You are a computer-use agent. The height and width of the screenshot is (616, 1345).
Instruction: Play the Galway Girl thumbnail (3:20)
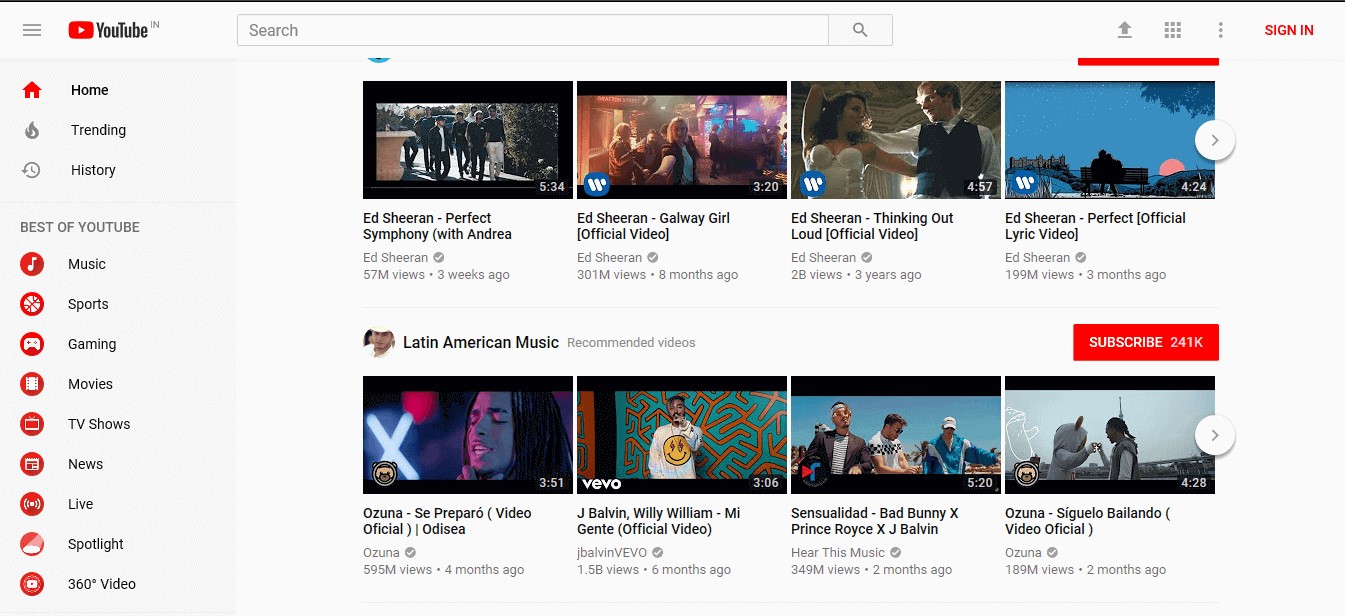pos(682,140)
